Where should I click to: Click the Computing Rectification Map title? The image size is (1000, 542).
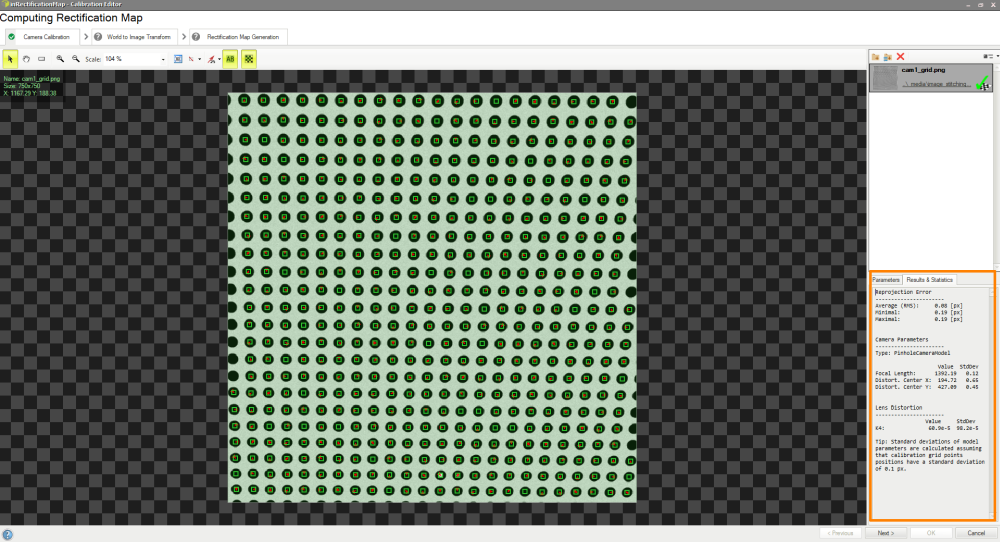click(71, 18)
